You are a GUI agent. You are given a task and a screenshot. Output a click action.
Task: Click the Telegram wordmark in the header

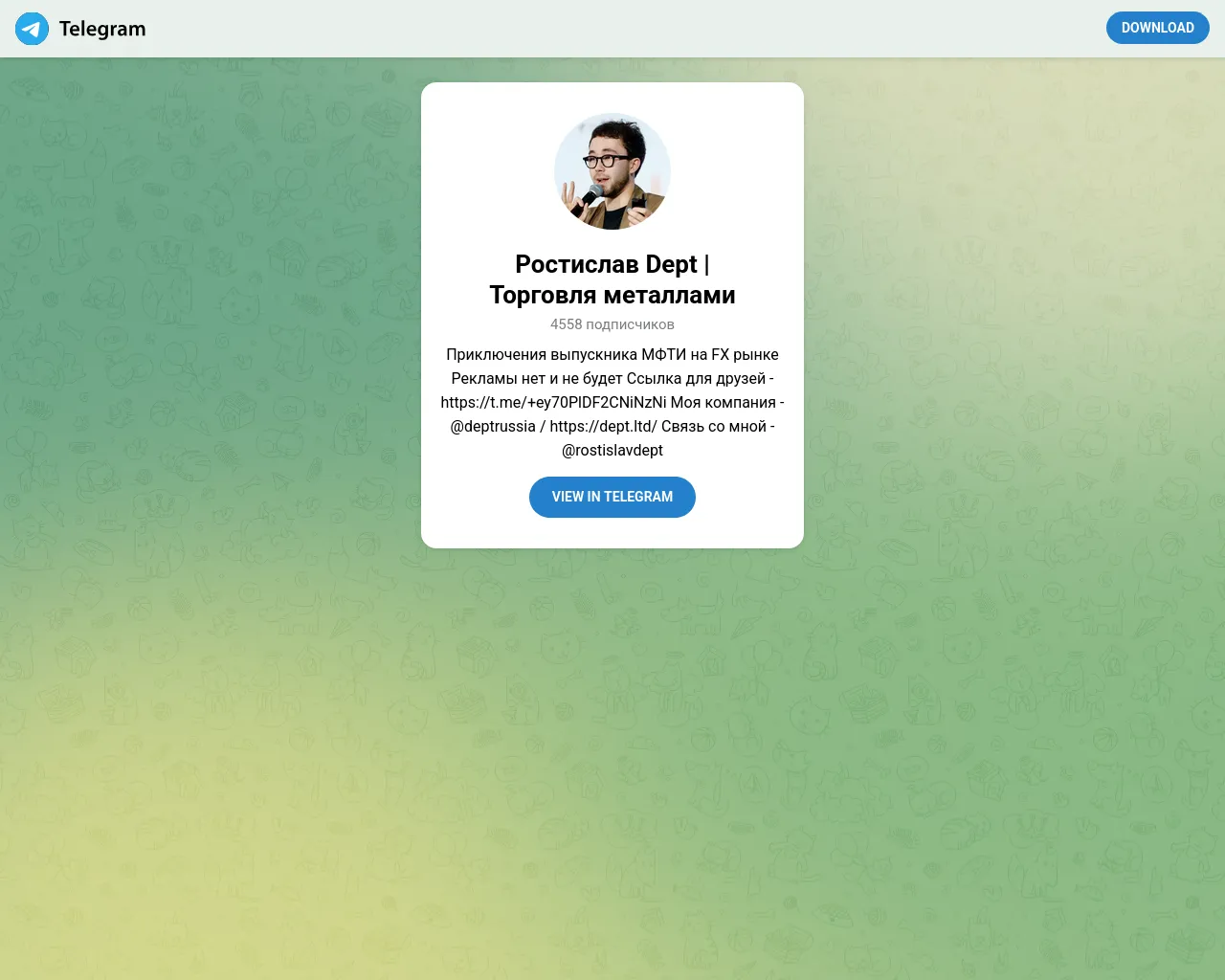102,29
